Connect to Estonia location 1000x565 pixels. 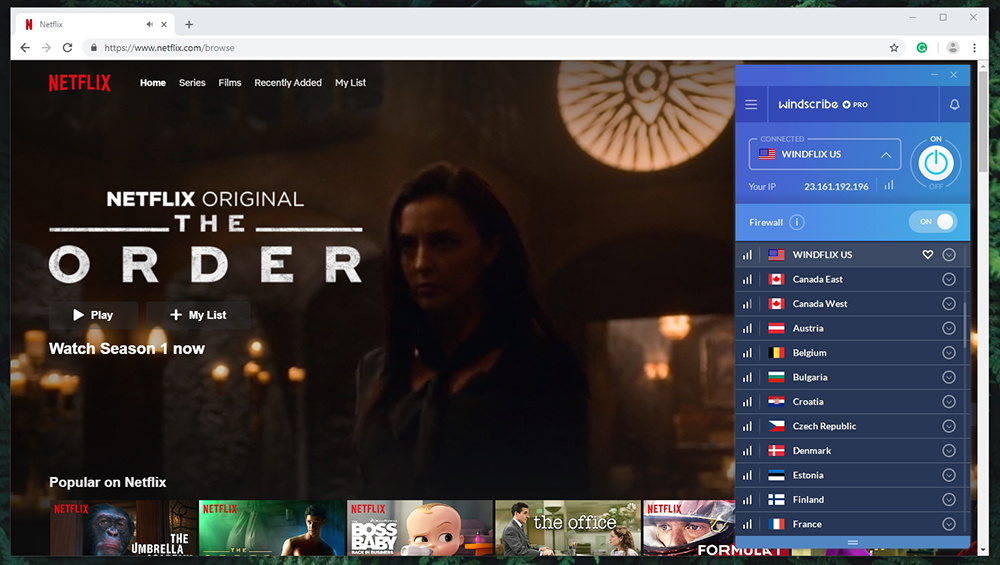849,475
